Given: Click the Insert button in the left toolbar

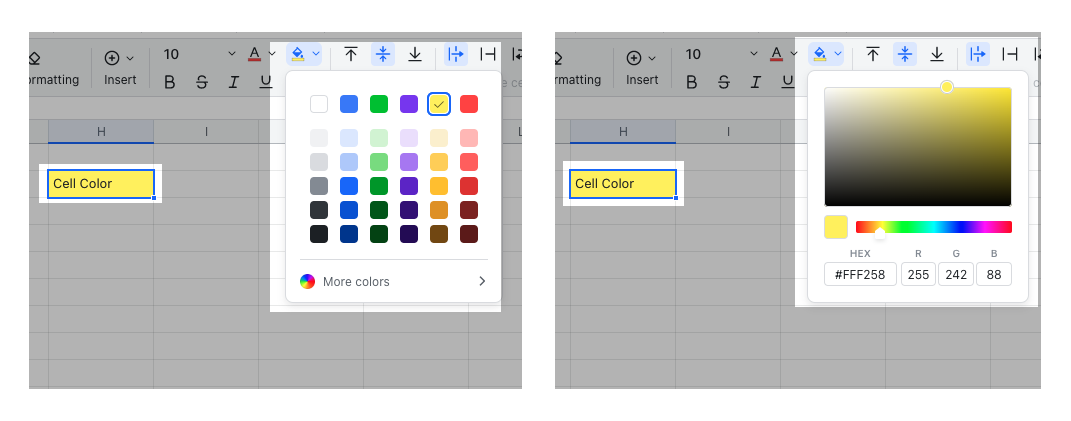Looking at the screenshot, I should pos(120,68).
